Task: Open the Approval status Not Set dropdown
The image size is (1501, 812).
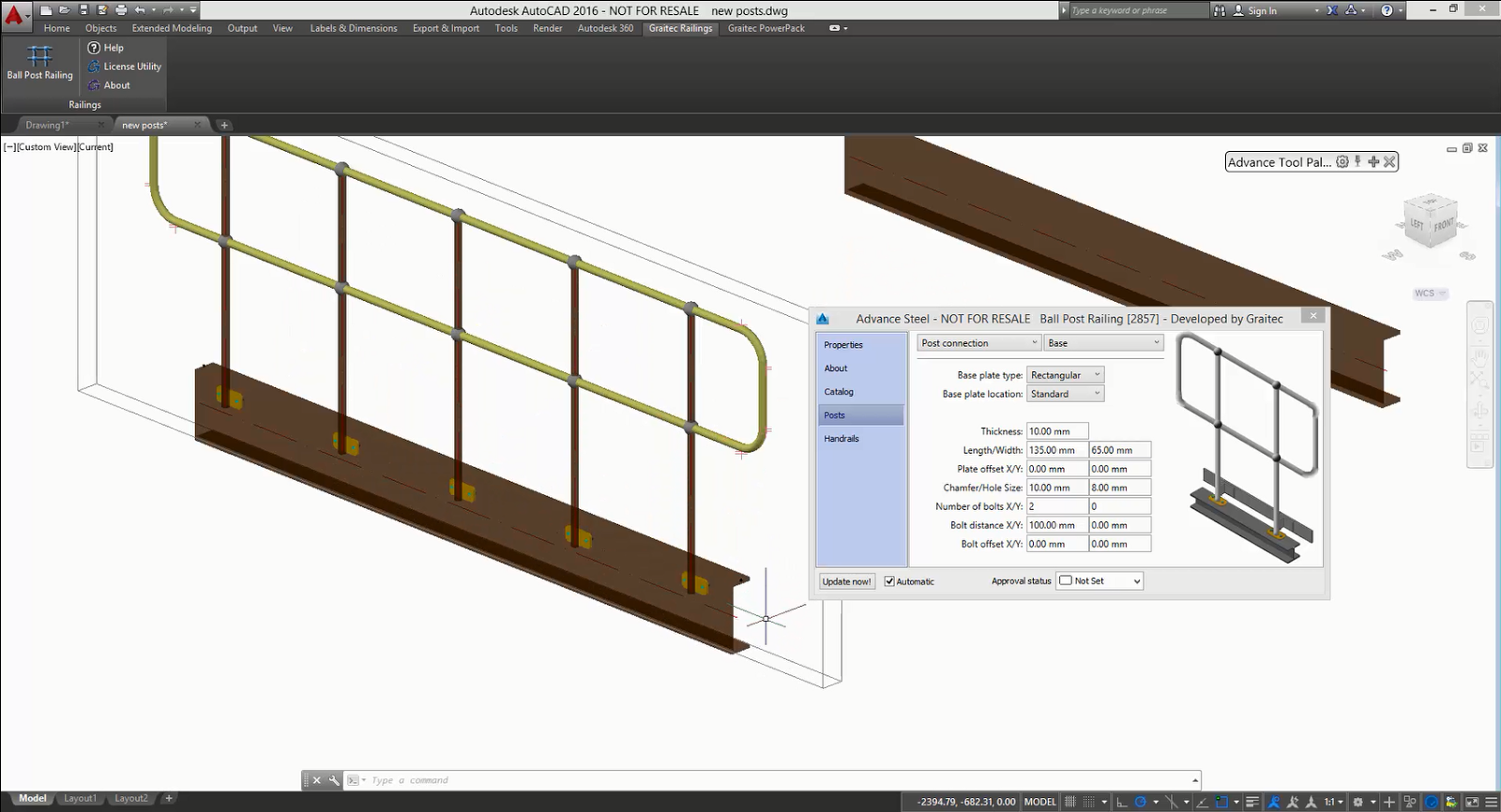Action: click(x=1099, y=581)
